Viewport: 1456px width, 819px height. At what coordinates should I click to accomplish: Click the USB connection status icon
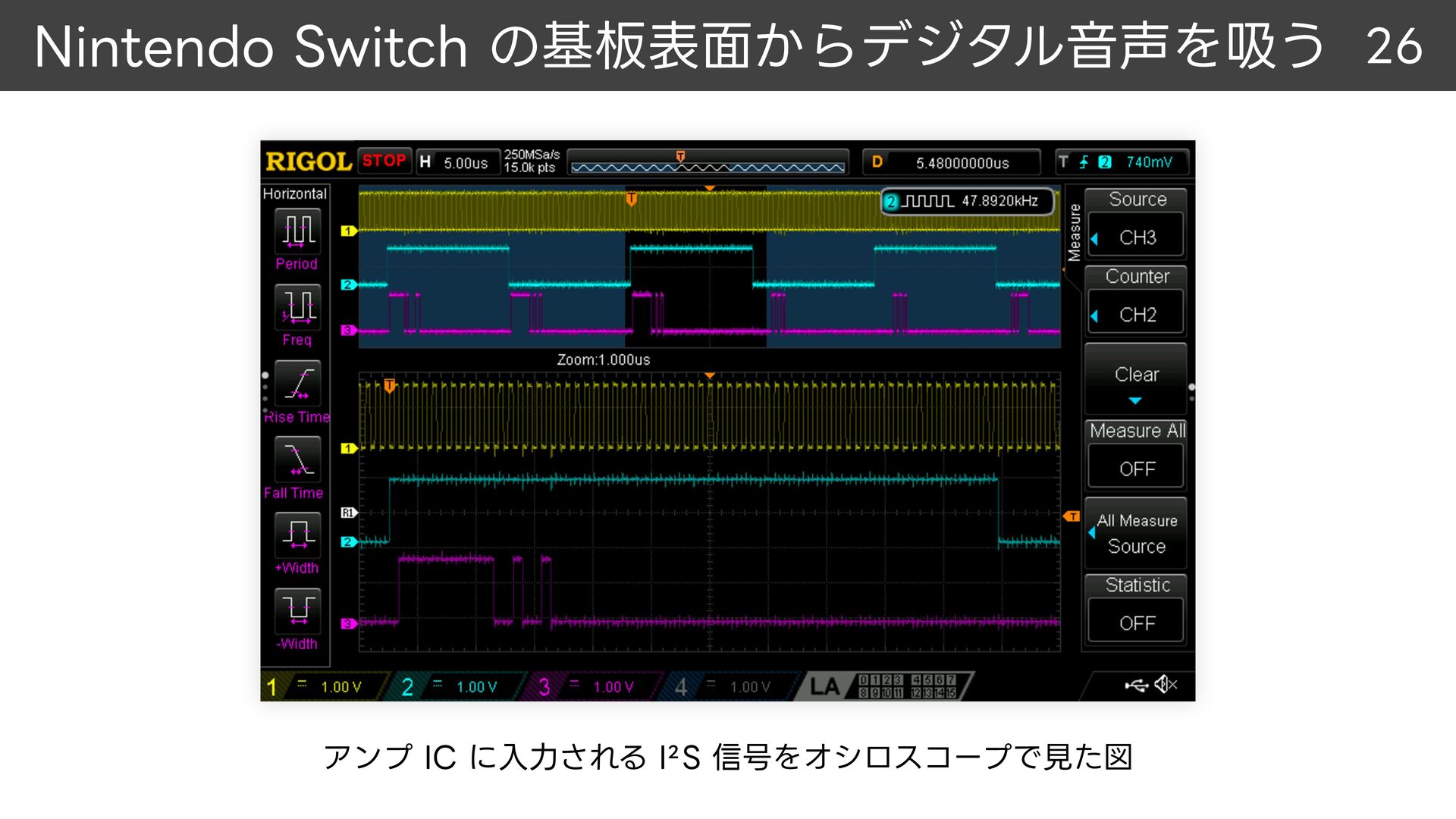pyautogui.click(x=1135, y=686)
